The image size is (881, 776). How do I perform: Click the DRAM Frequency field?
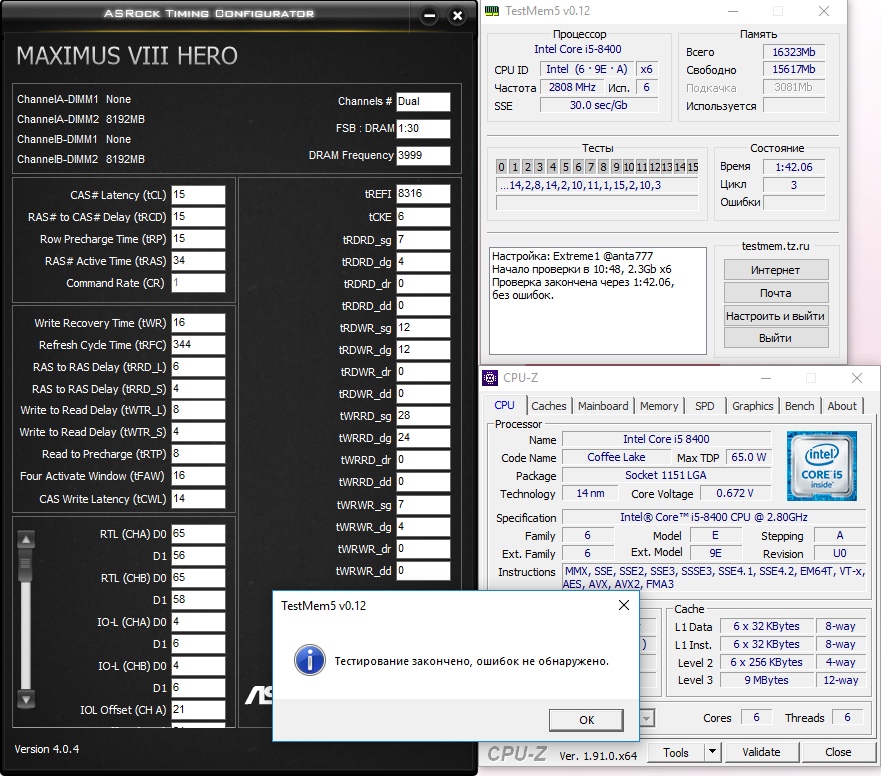423,155
